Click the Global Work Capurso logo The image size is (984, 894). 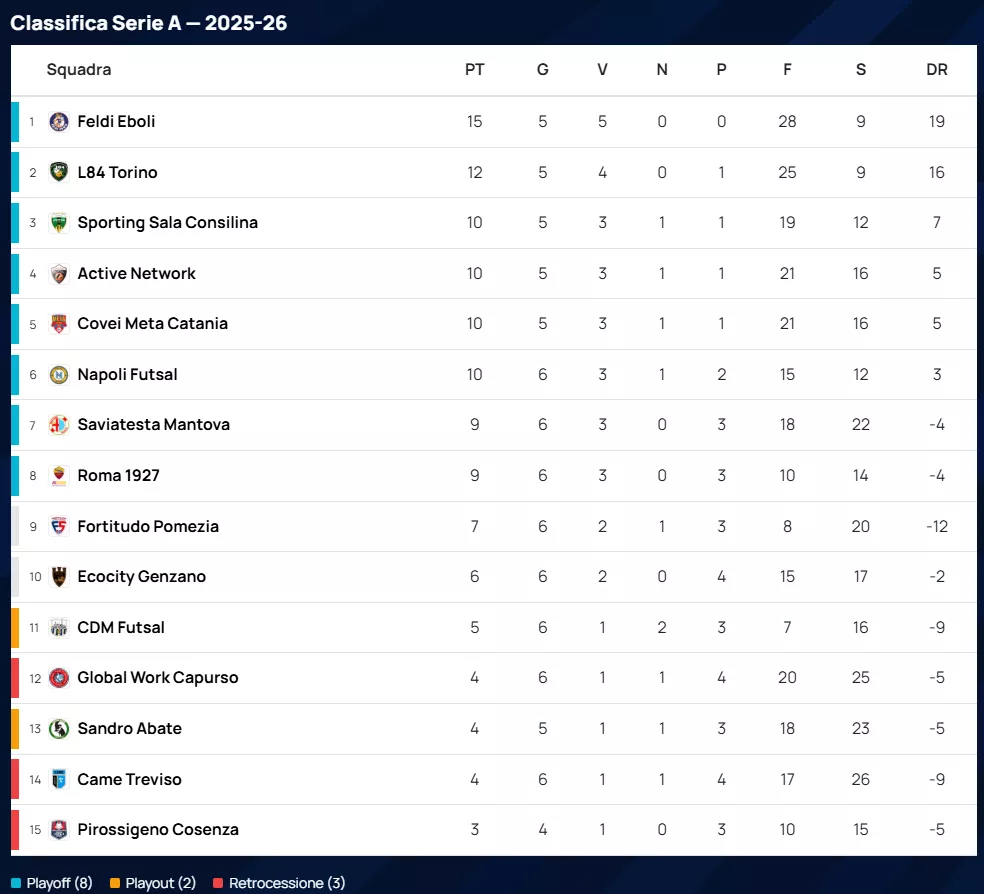59,678
